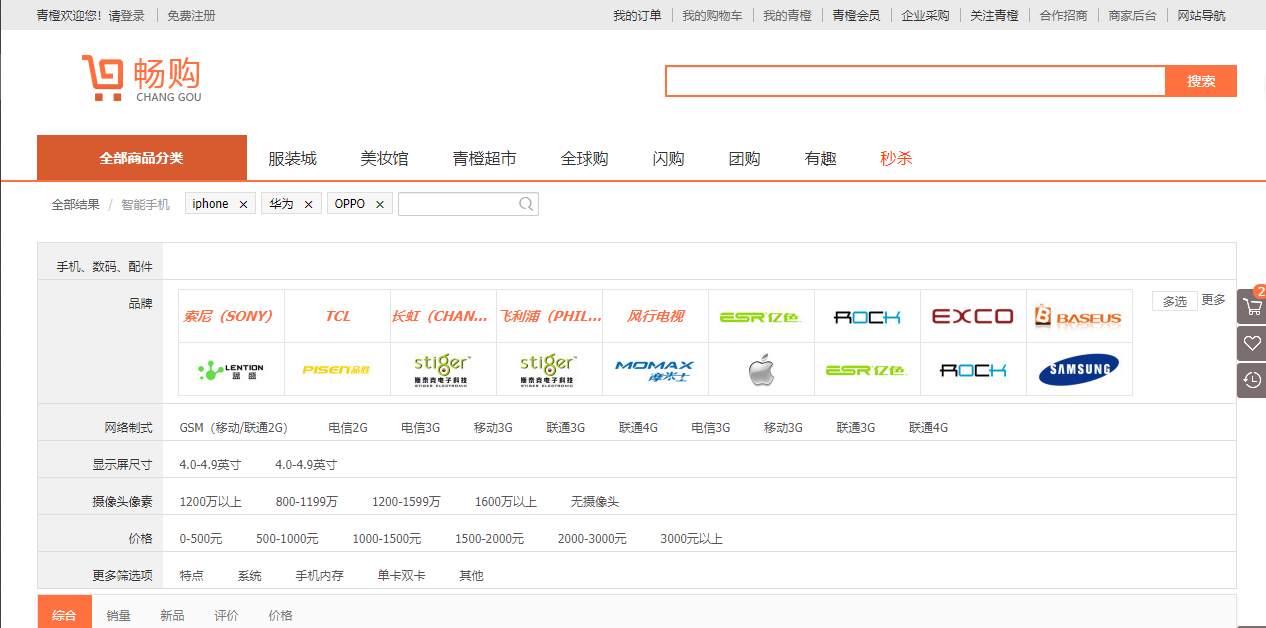Image resolution: width=1266 pixels, height=628 pixels.
Task: Expand the 系统 filter option
Action: [250, 575]
